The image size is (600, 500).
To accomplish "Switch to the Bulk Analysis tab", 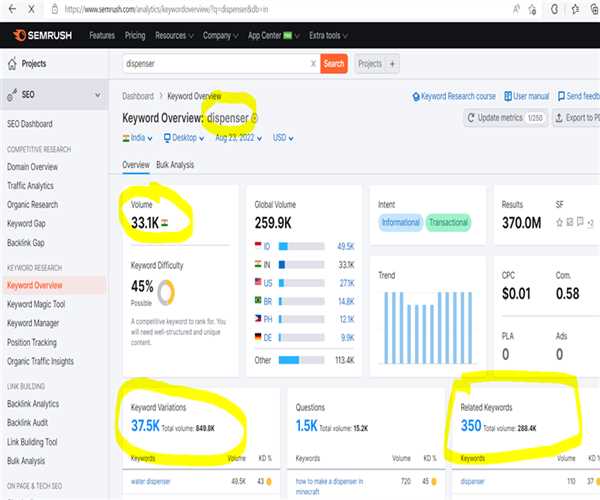I will pos(175,164).
